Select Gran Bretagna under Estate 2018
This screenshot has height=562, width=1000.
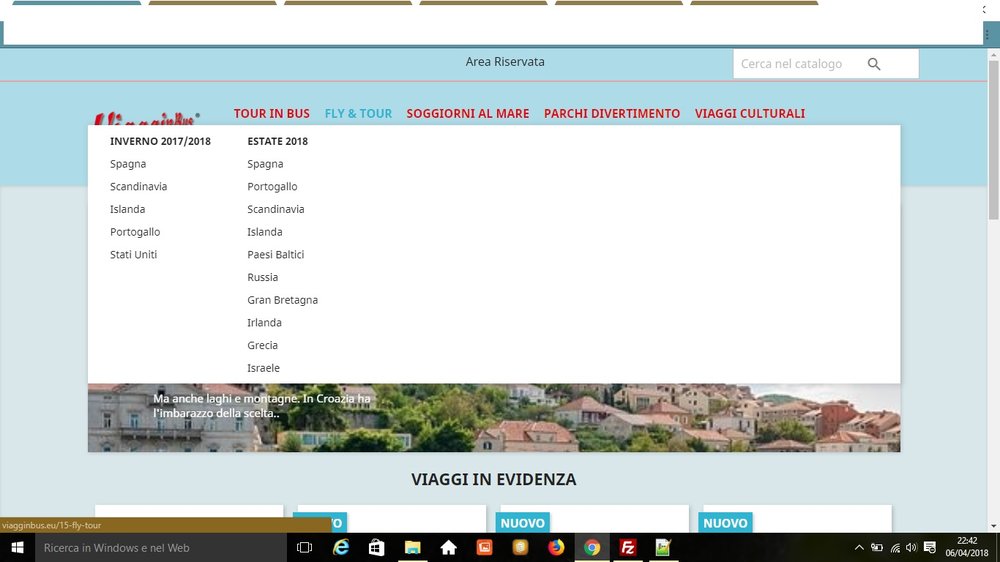click(283, 300)
